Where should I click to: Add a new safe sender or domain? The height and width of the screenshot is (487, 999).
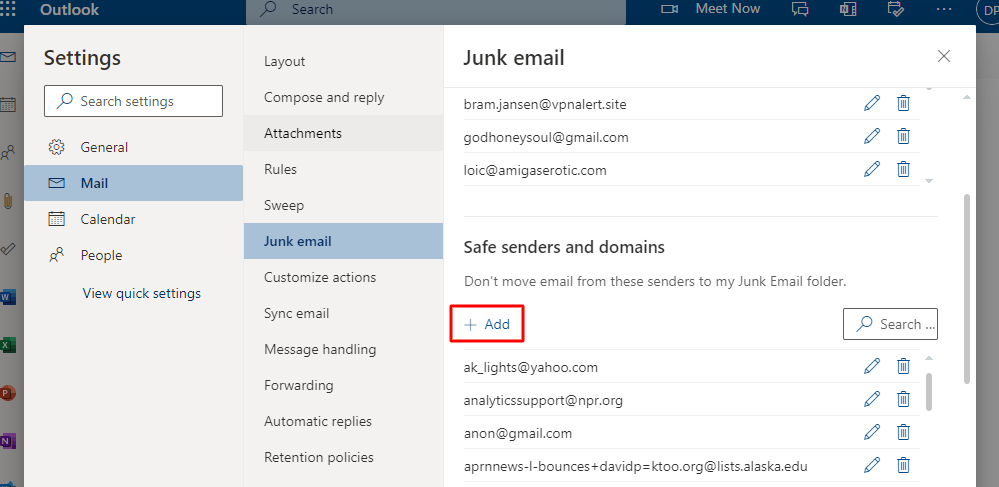(487, 324)
